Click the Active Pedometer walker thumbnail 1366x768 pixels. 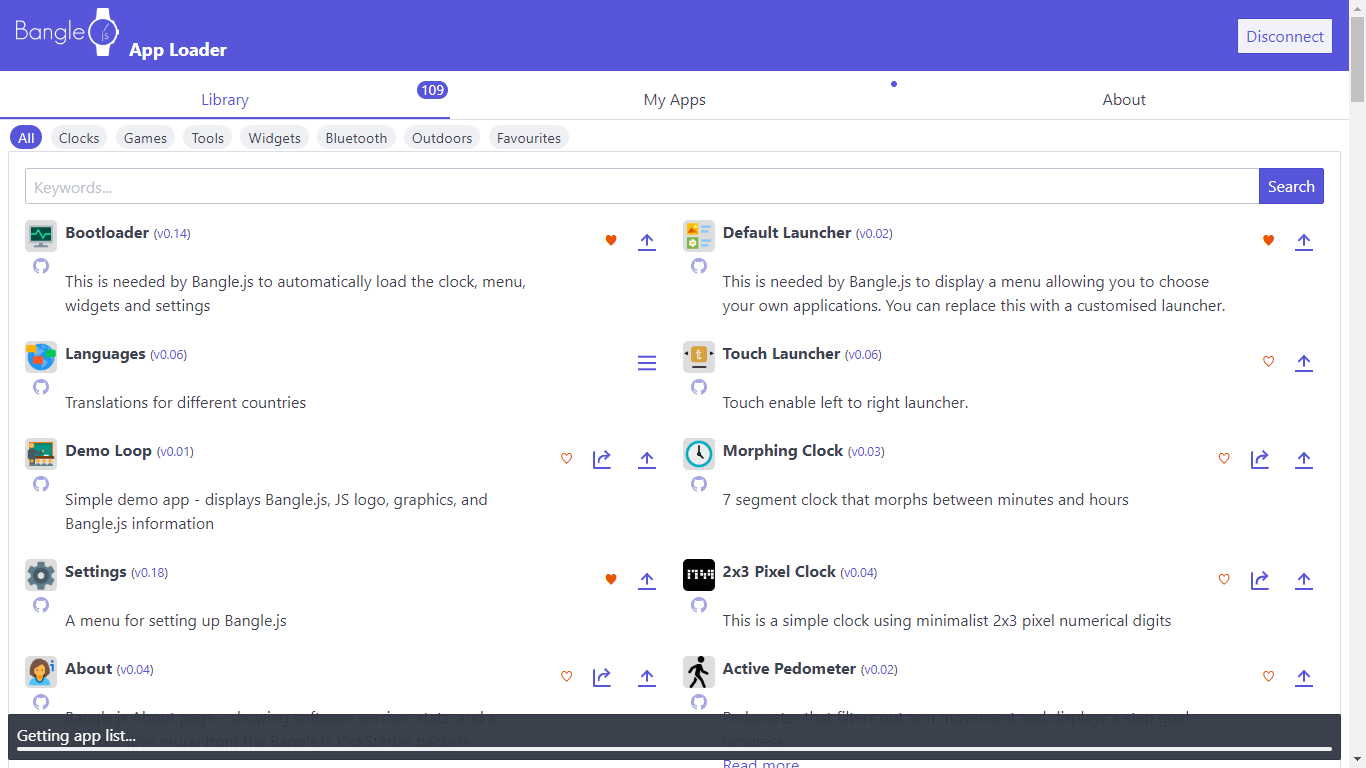[699, 672]
